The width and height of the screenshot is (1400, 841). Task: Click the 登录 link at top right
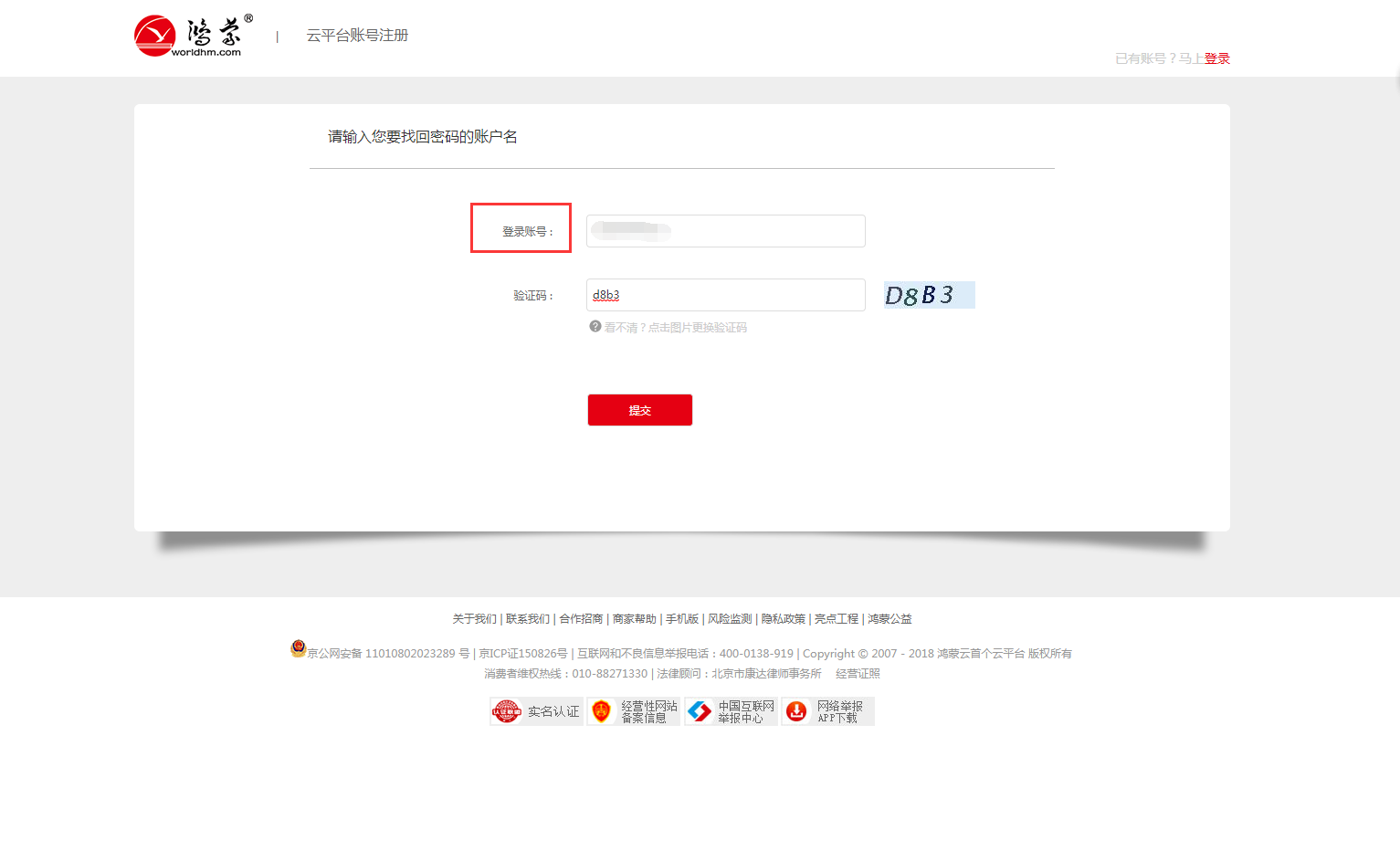(x=1216, y=58)
